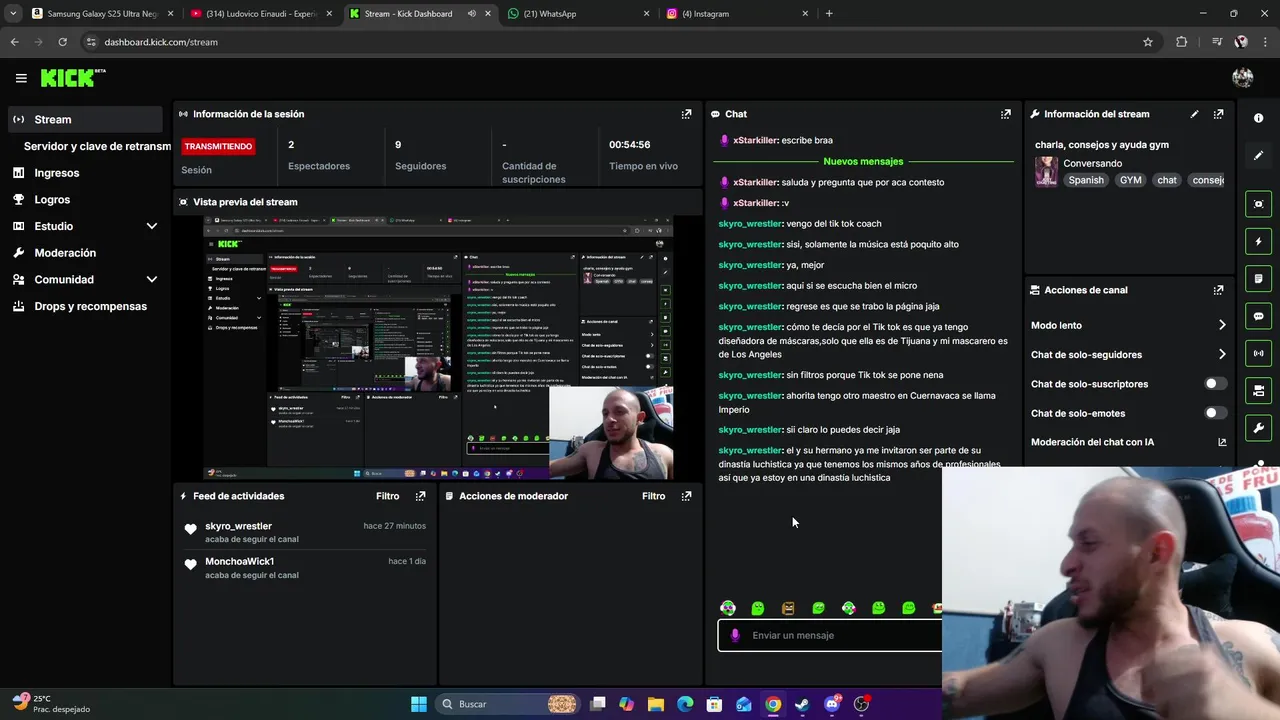The width and height of the screenshot is (1280, 720).
Task: Pop out the Información del stream panel
Action: (1218, 114)
